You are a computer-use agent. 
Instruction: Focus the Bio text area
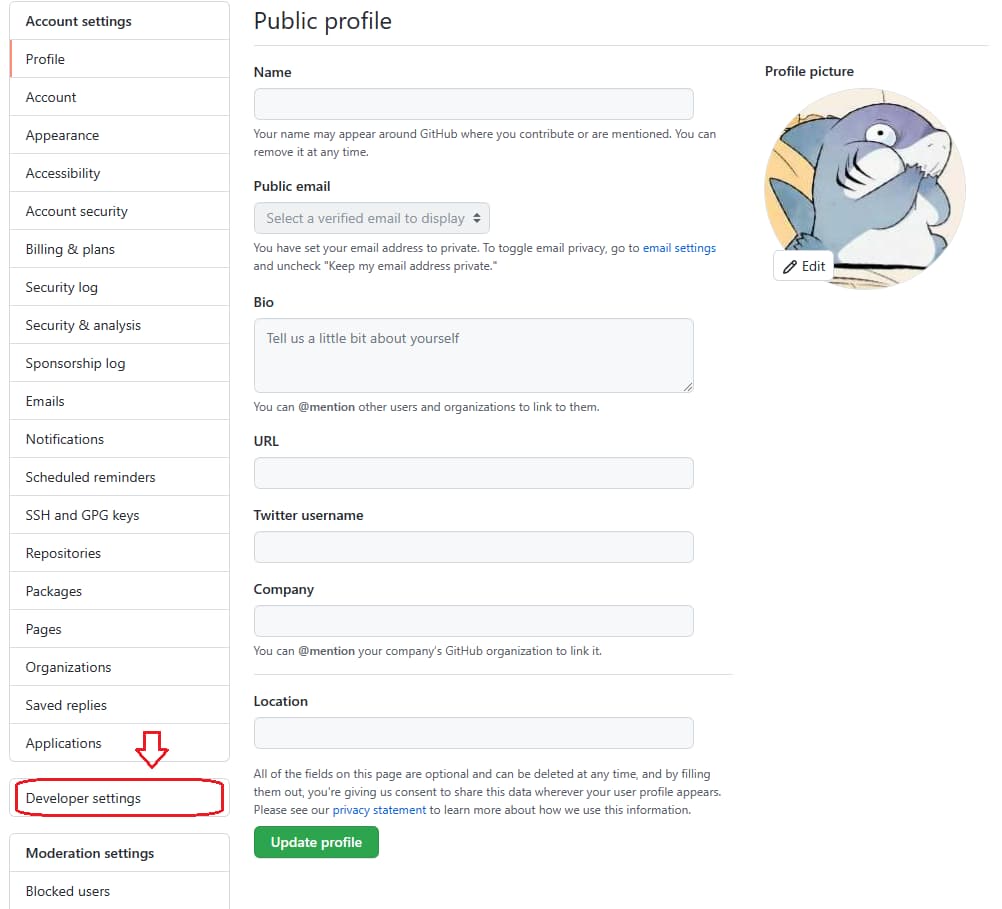(x=474, y=355)
